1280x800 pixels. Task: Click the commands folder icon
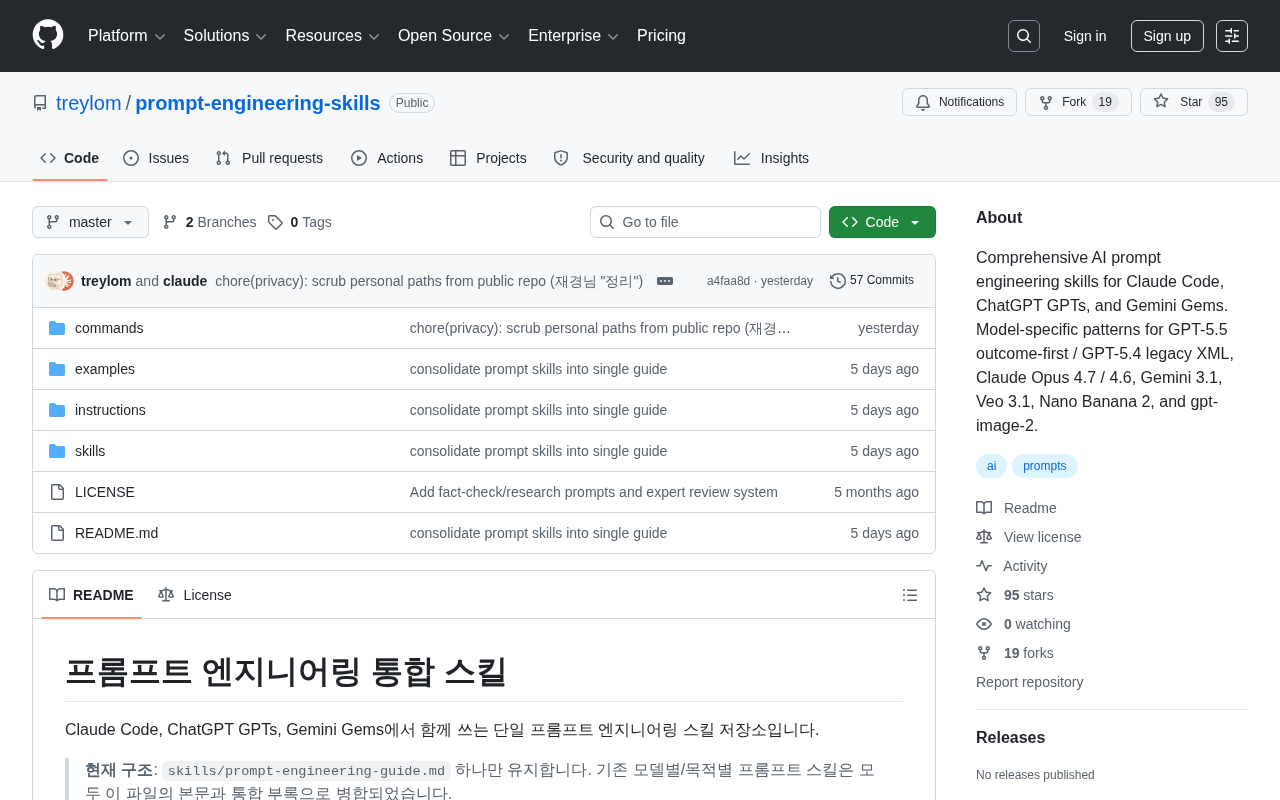57,328
